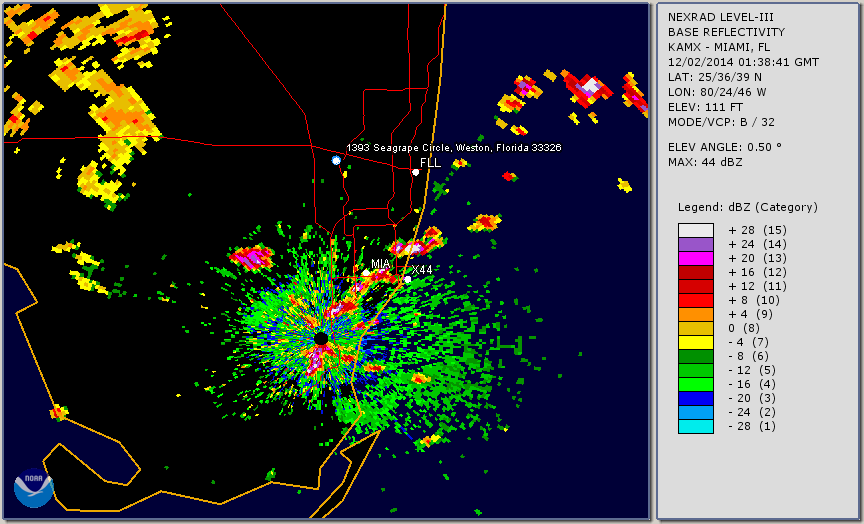Click the 12/02/2014 01:38:41 GMT timestamp
Viewport: 864px width, 524px height.
click(743, 62)
